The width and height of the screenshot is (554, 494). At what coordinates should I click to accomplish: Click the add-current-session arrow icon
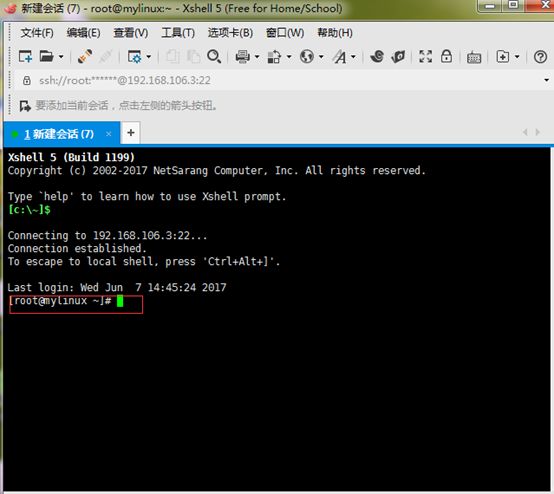pos(25,106)
